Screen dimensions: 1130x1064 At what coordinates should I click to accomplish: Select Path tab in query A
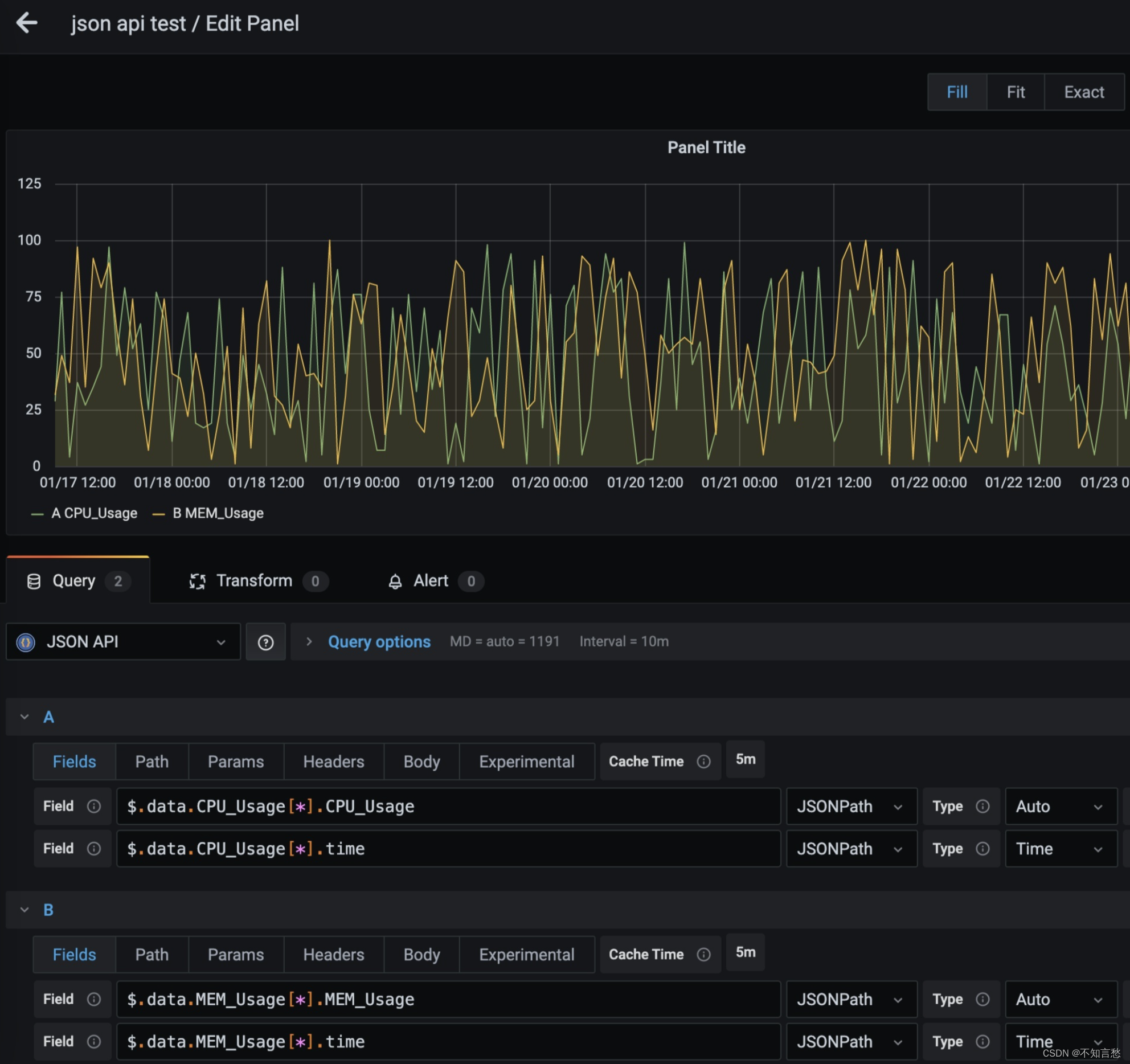click(152, 762)
